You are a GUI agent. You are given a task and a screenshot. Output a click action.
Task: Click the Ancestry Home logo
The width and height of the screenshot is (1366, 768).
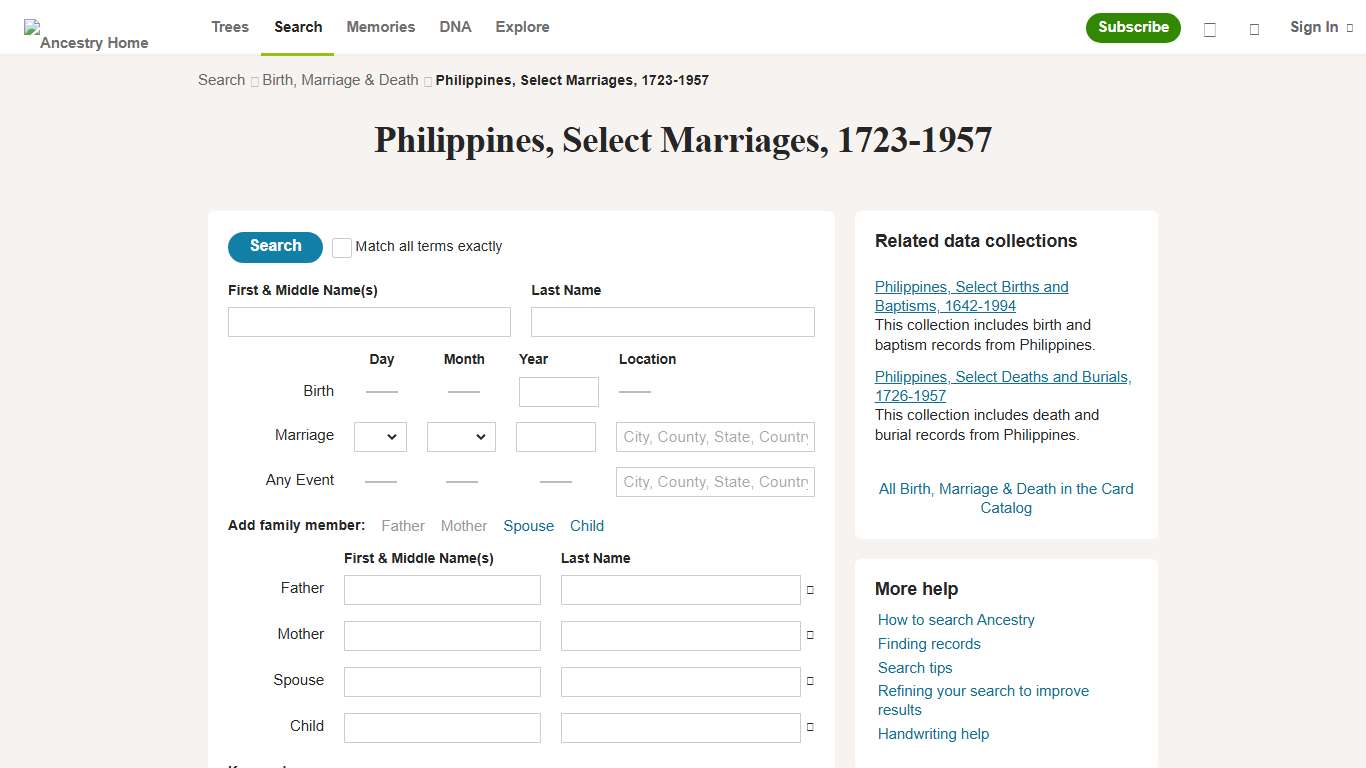coord(86,27)
